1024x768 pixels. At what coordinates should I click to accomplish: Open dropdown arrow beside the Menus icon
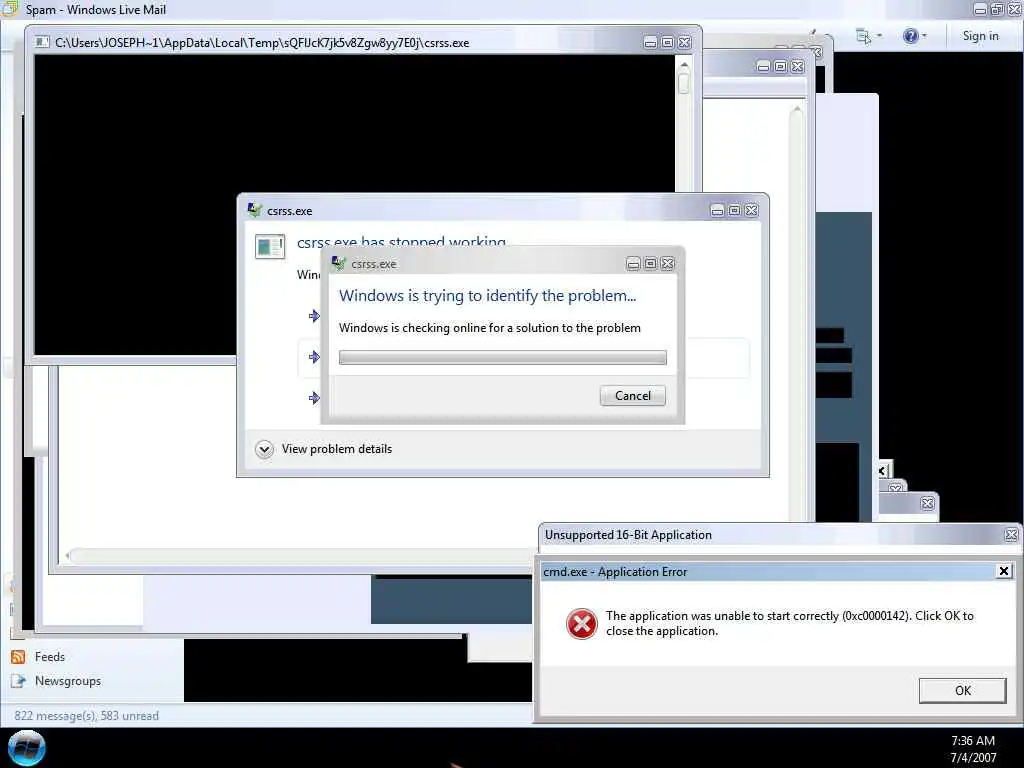[879, 36]
